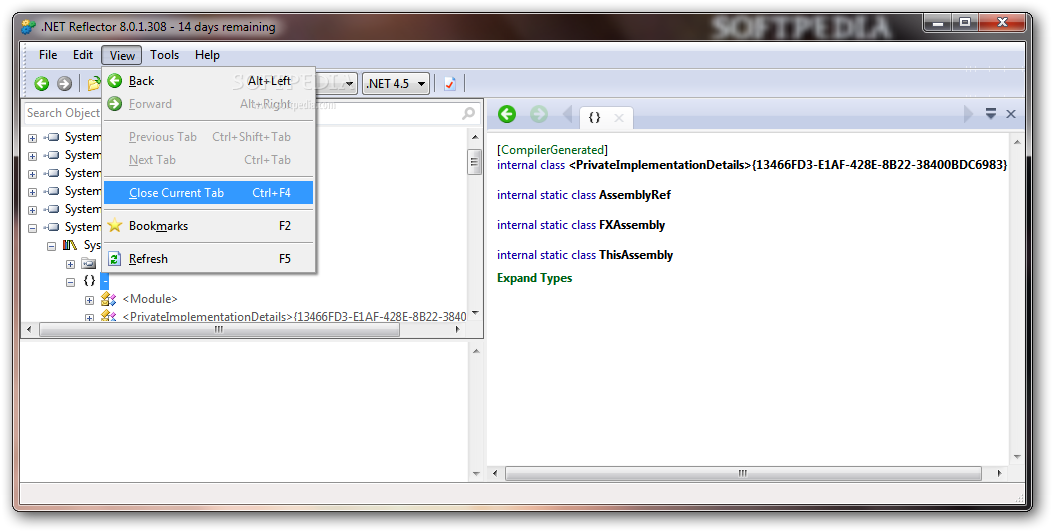Click the code pane's vertical scroll up arrow
This screenshot has width=1053, height=532.
(1017, 142)
